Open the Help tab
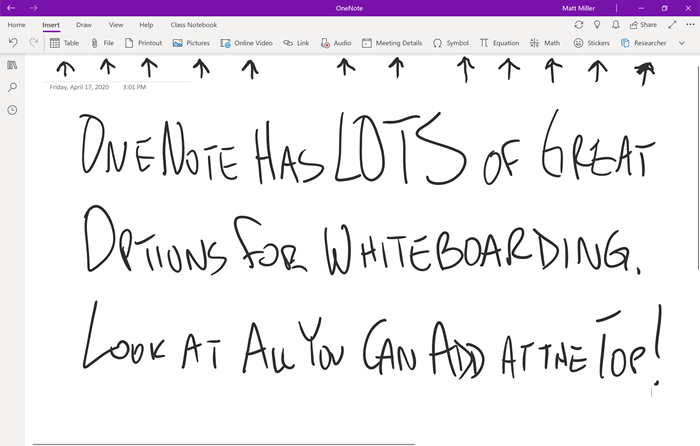 146,25
